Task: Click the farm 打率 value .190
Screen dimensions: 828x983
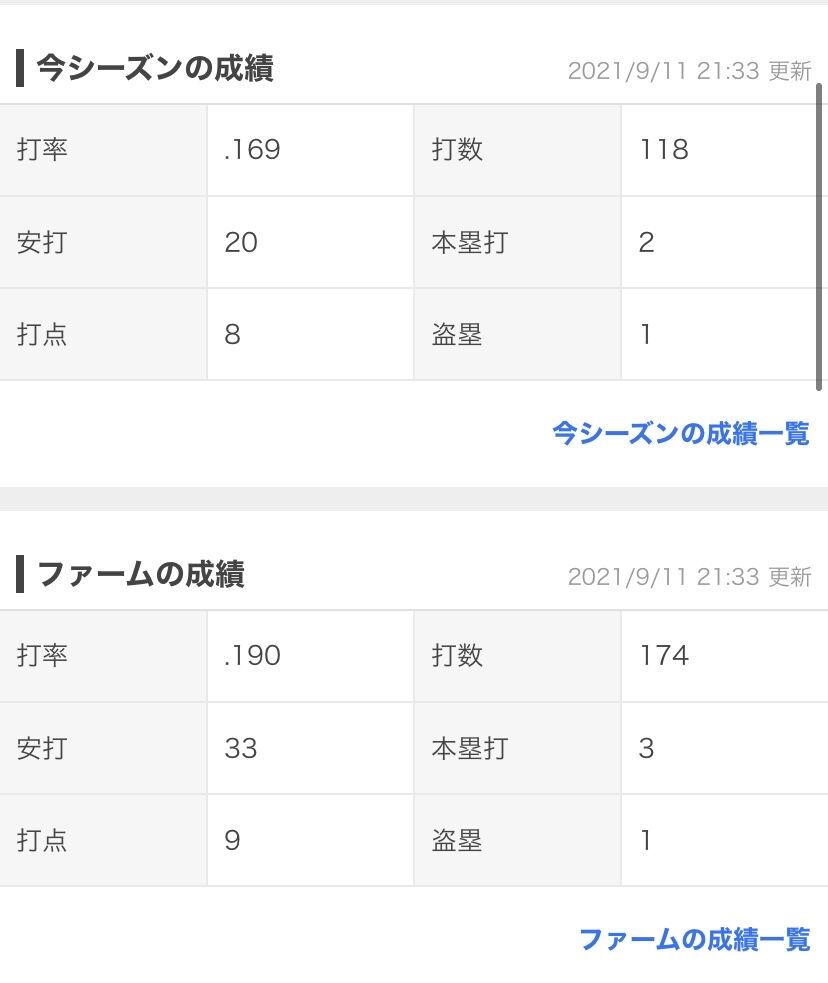Action: click(252, 656)
